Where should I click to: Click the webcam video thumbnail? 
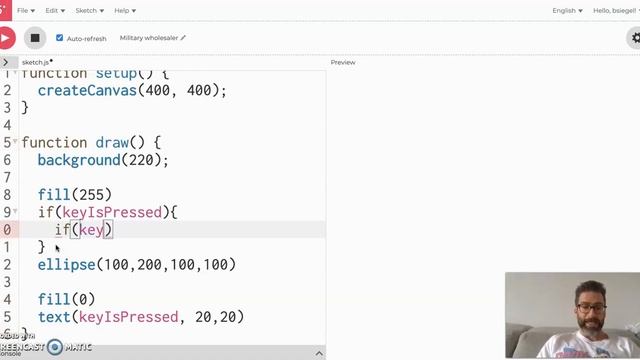[572, 315]
